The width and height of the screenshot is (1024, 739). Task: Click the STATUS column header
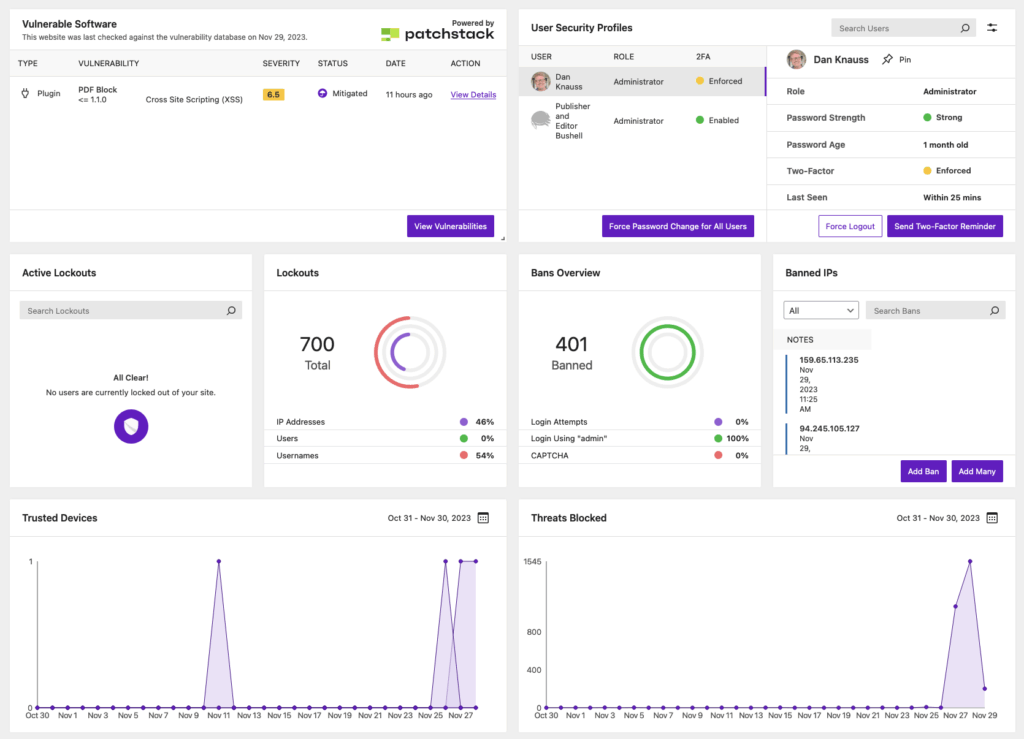[x=332, y=63]
